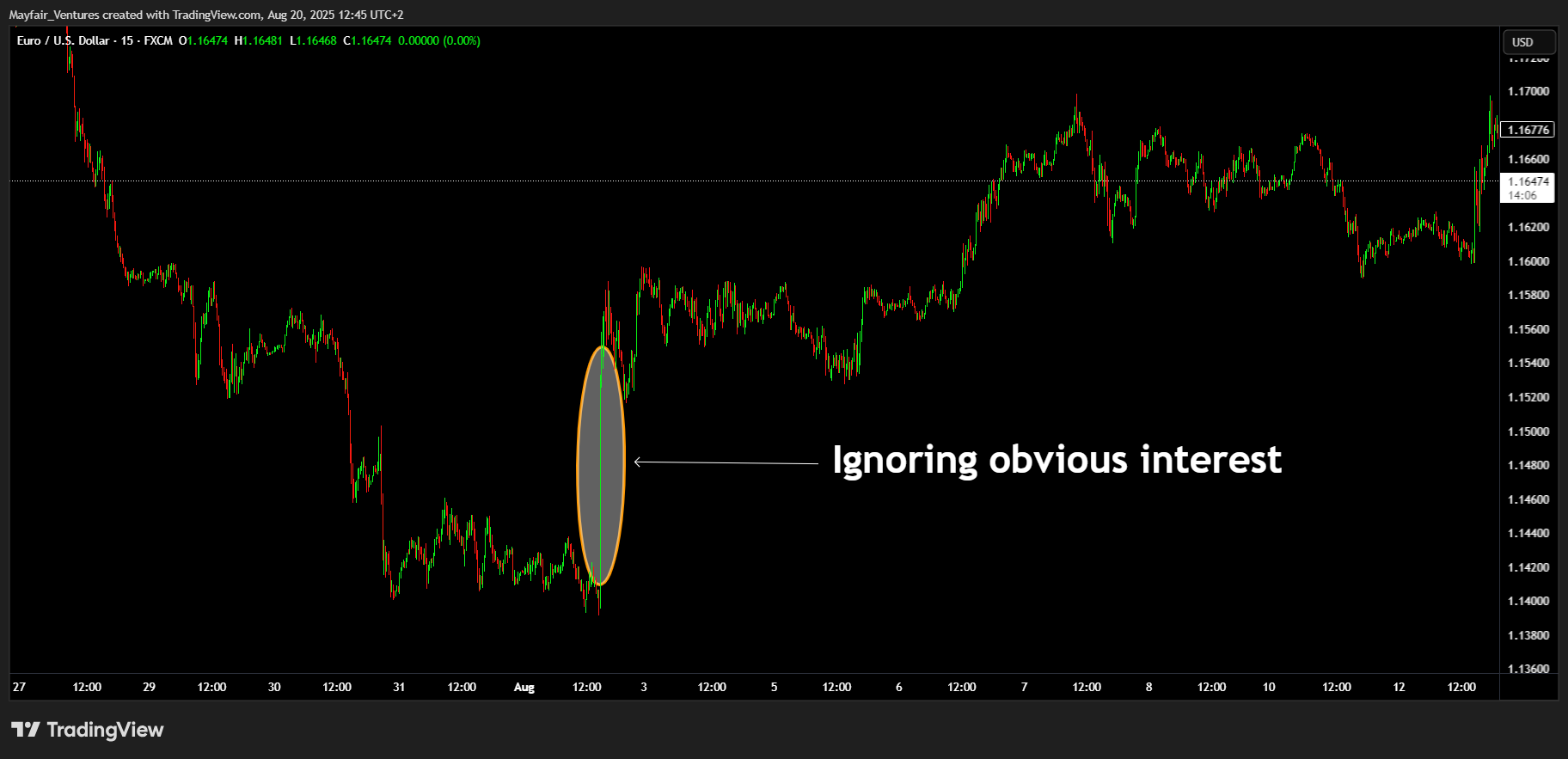The height and width of the screenshot is (759, 1568).
Task: Click the 1.16600 price axis label
Action: [x=1528, y=159]
